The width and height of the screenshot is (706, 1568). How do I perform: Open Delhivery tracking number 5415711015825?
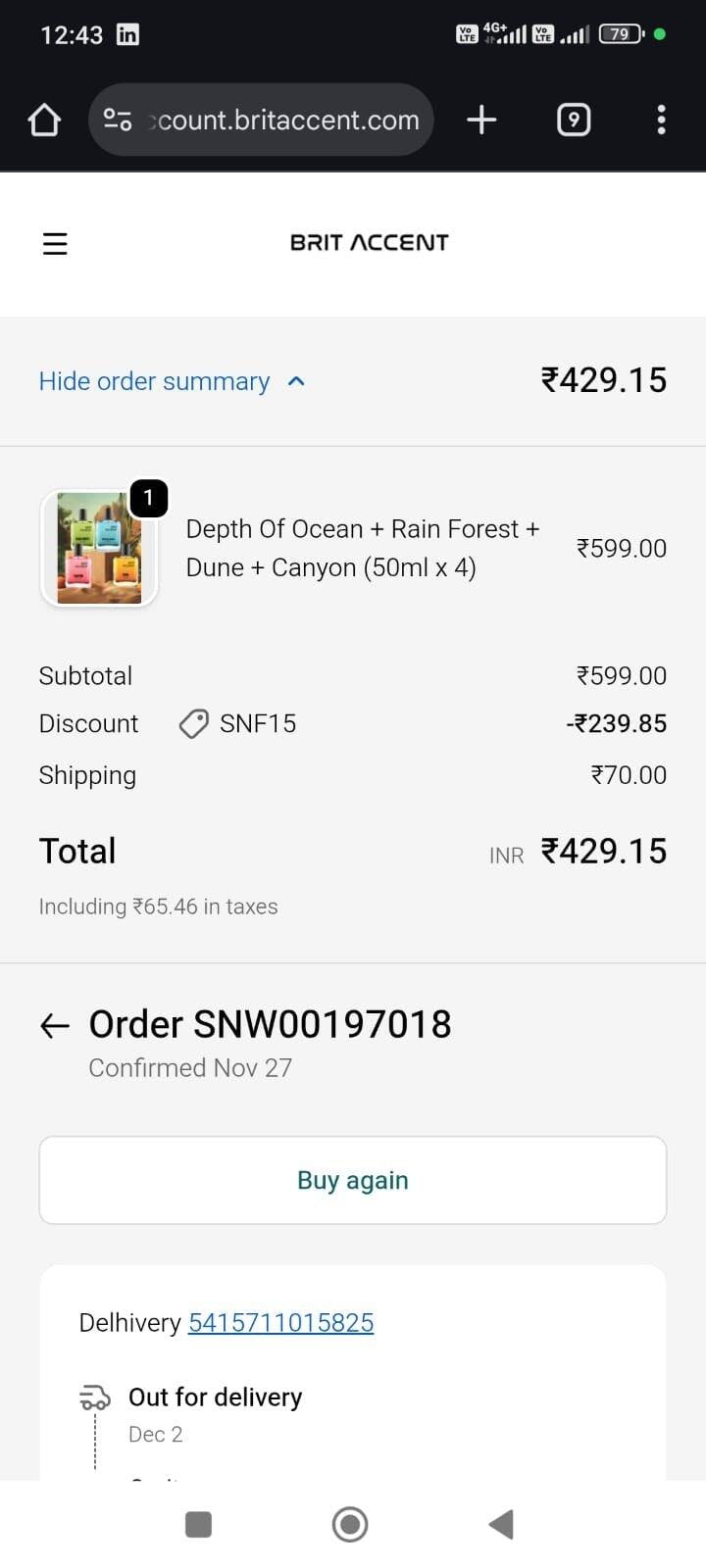click(280, 1322)
